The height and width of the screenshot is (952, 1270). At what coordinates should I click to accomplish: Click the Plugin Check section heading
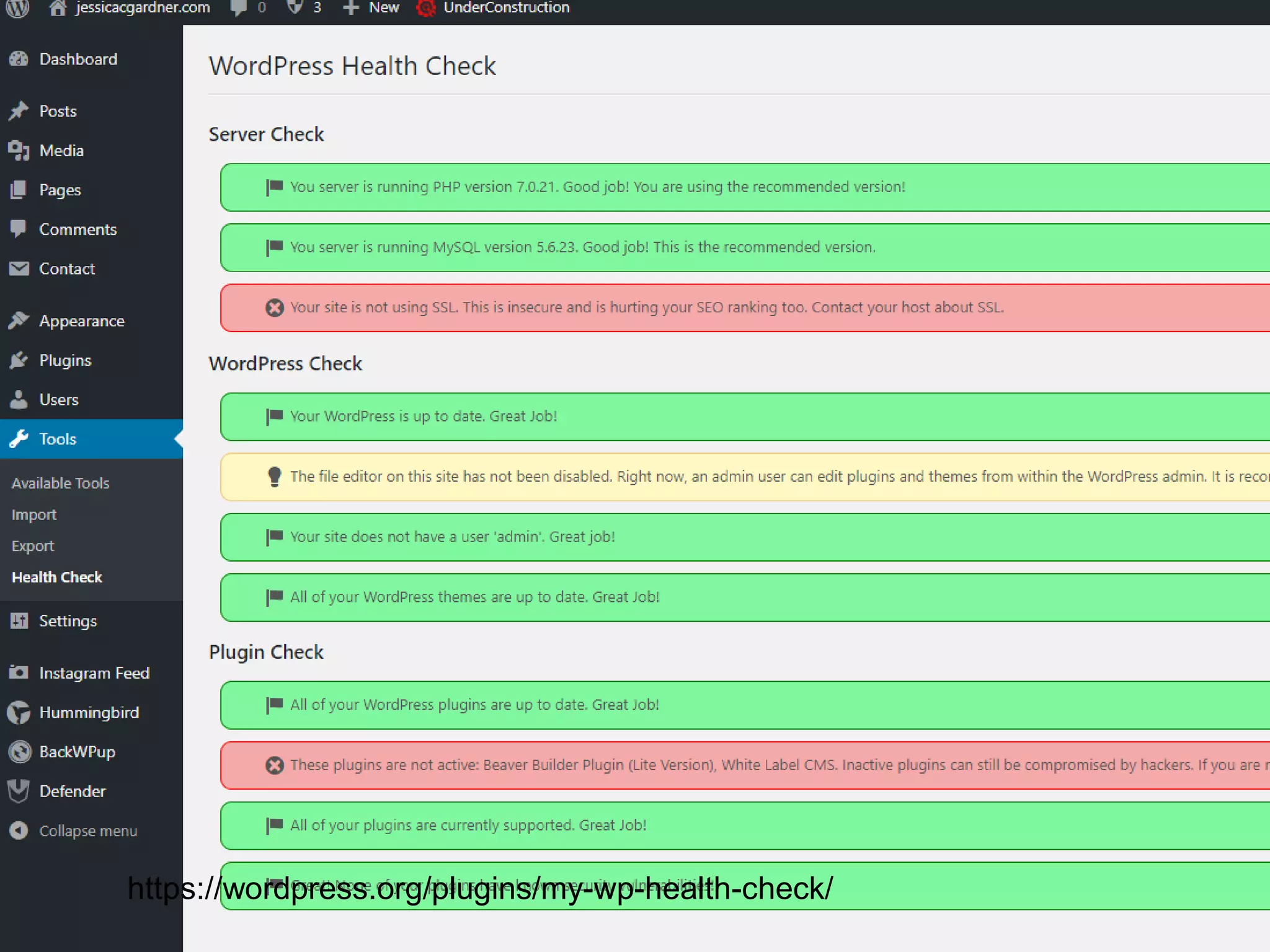[266, 652]
